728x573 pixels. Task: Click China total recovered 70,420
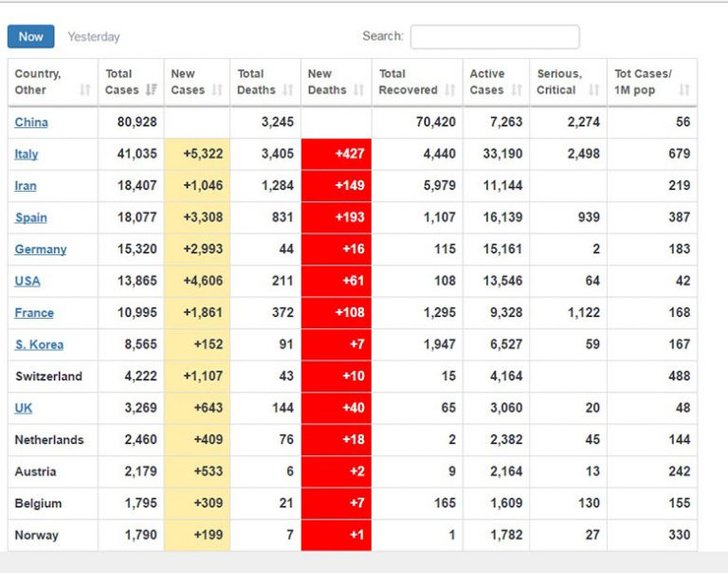(x=436, y=122)
